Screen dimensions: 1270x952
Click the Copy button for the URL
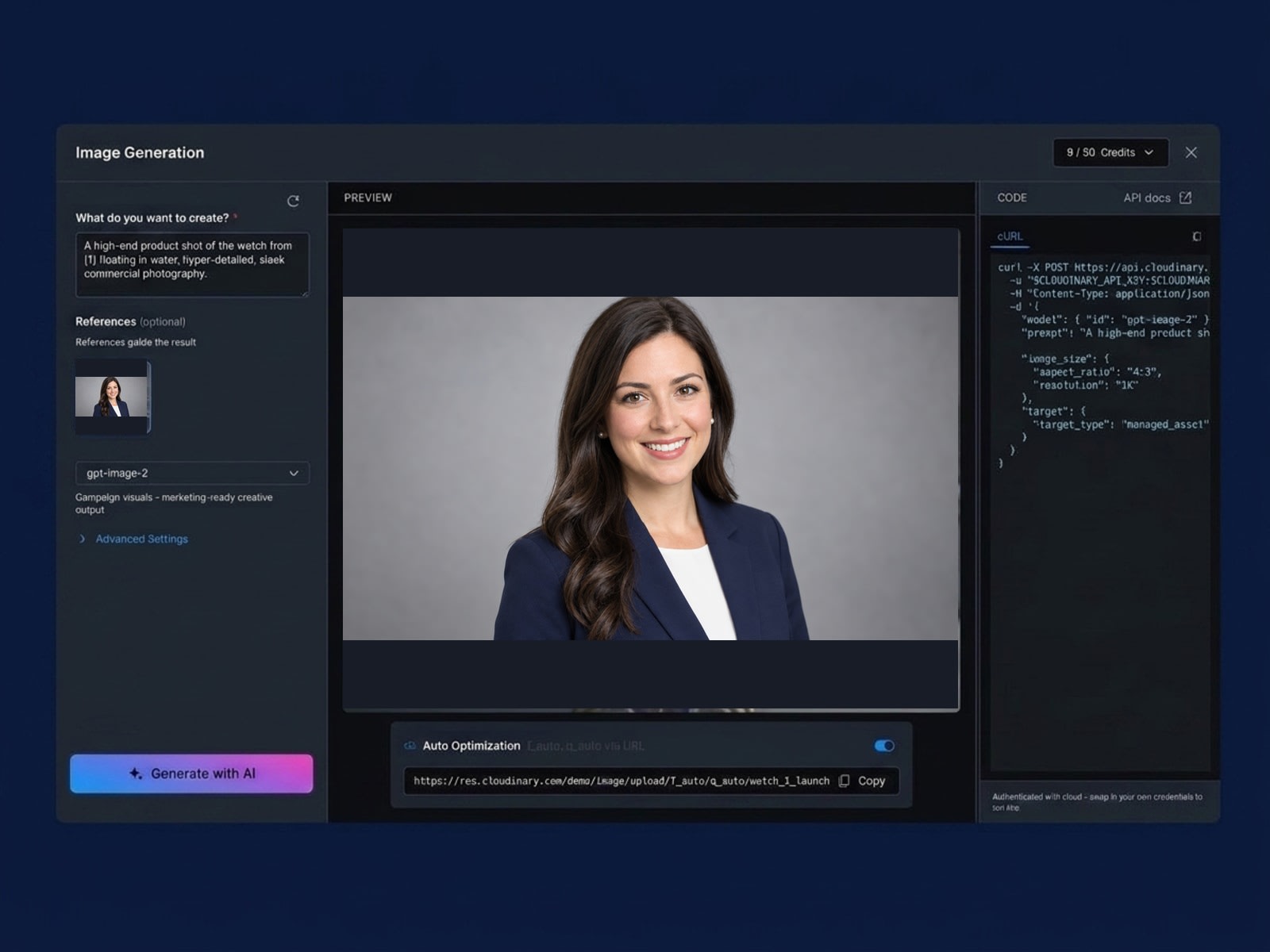(x=863, y=781)
